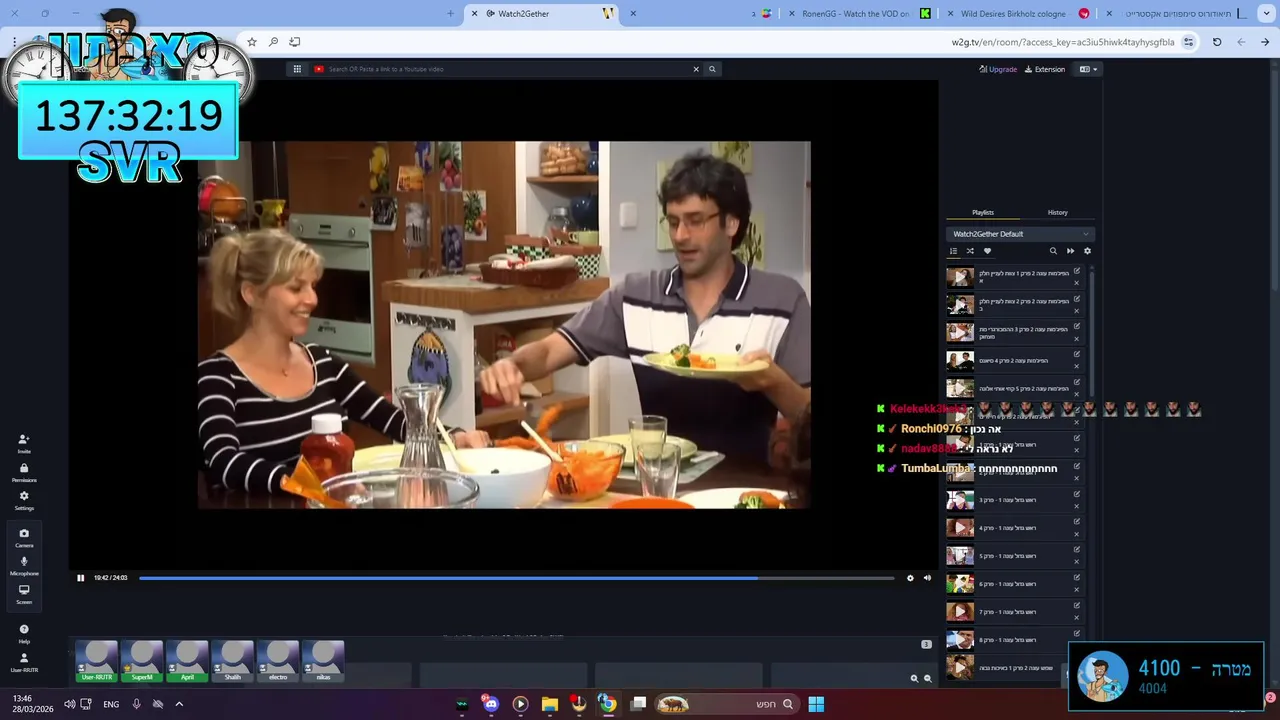Toggle the playlist list view icon
This screenshot has height=720, width=1280.
pyautogui.click(x=953, y=251)
